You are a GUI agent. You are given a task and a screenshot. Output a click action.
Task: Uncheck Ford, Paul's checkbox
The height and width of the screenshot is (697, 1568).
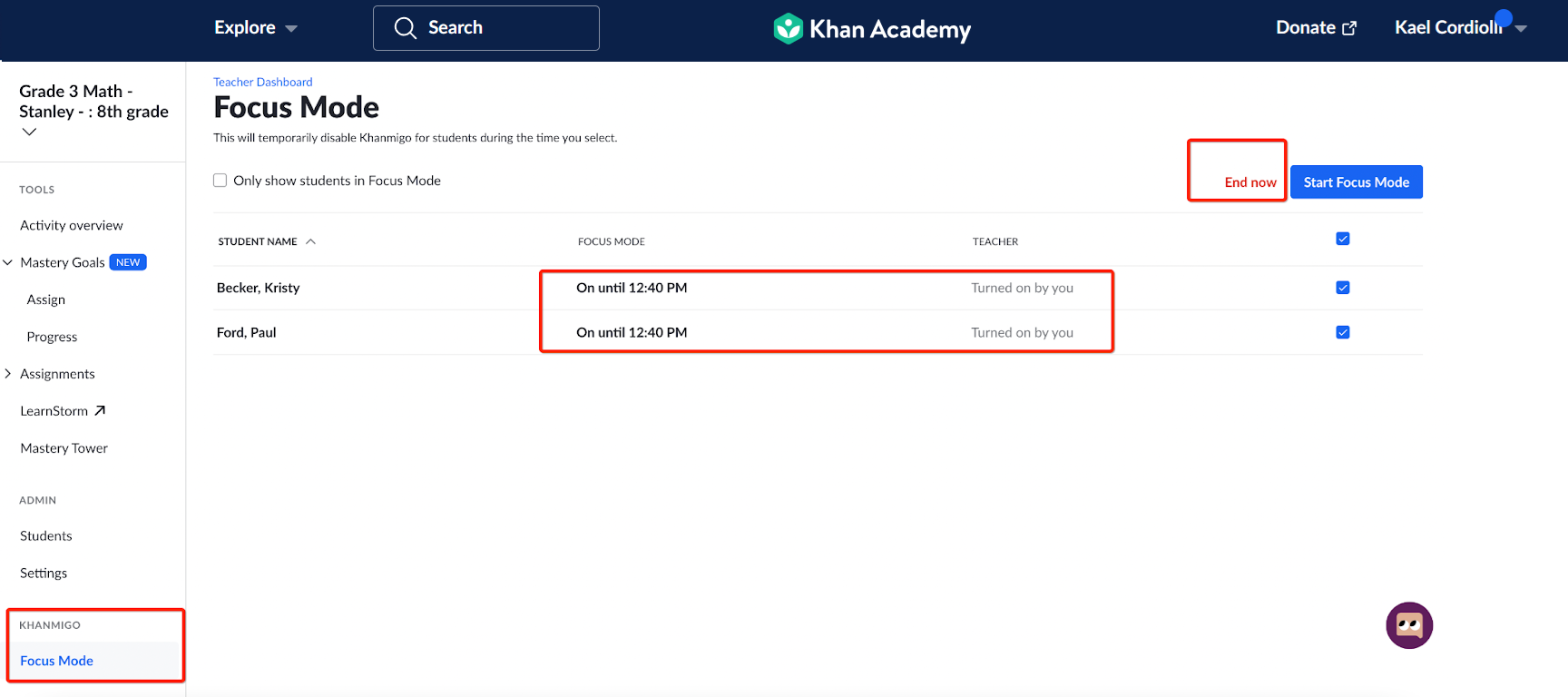(1343, 332)
